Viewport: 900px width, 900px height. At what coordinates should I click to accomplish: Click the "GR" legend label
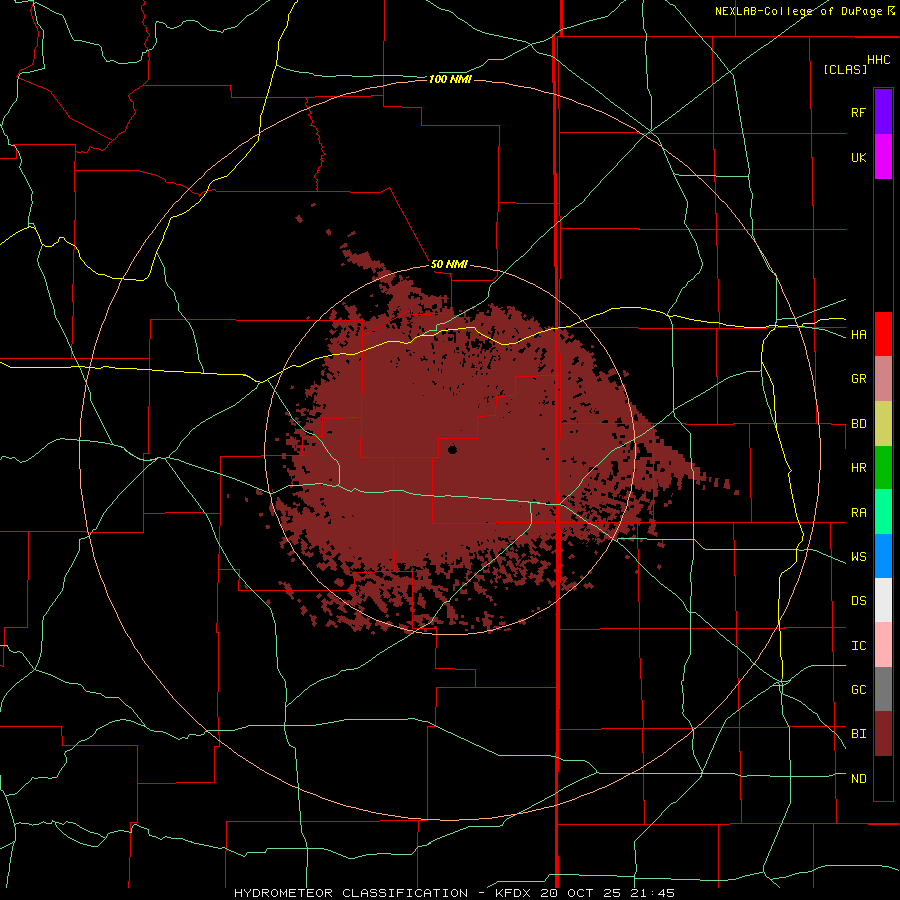click(x=858, y=379)
